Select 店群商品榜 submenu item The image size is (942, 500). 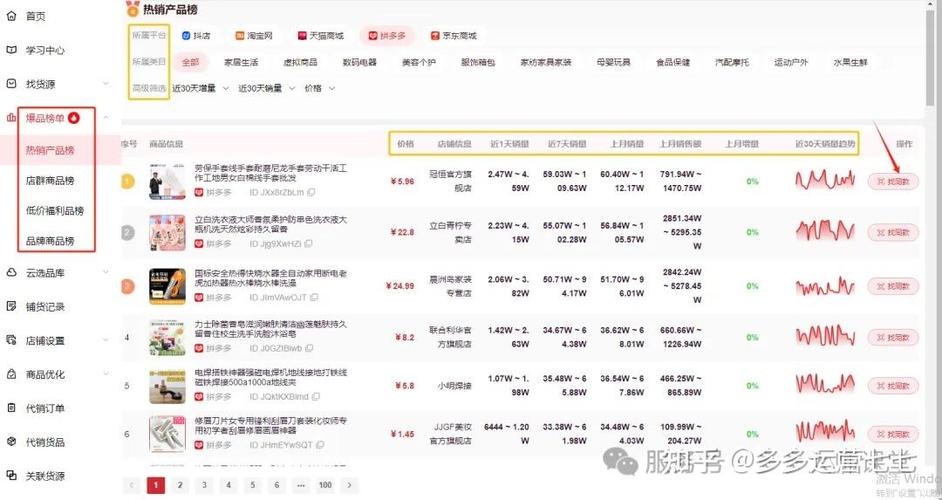pos(50,180)
